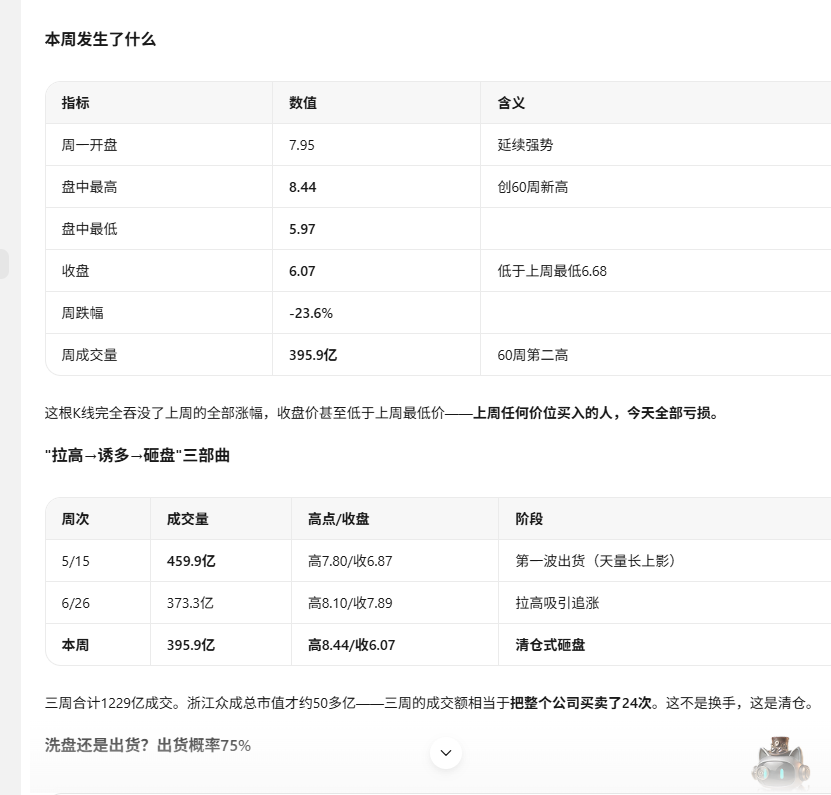
Task: Select column header 高点/收盘
Action: tap(338, 518)
